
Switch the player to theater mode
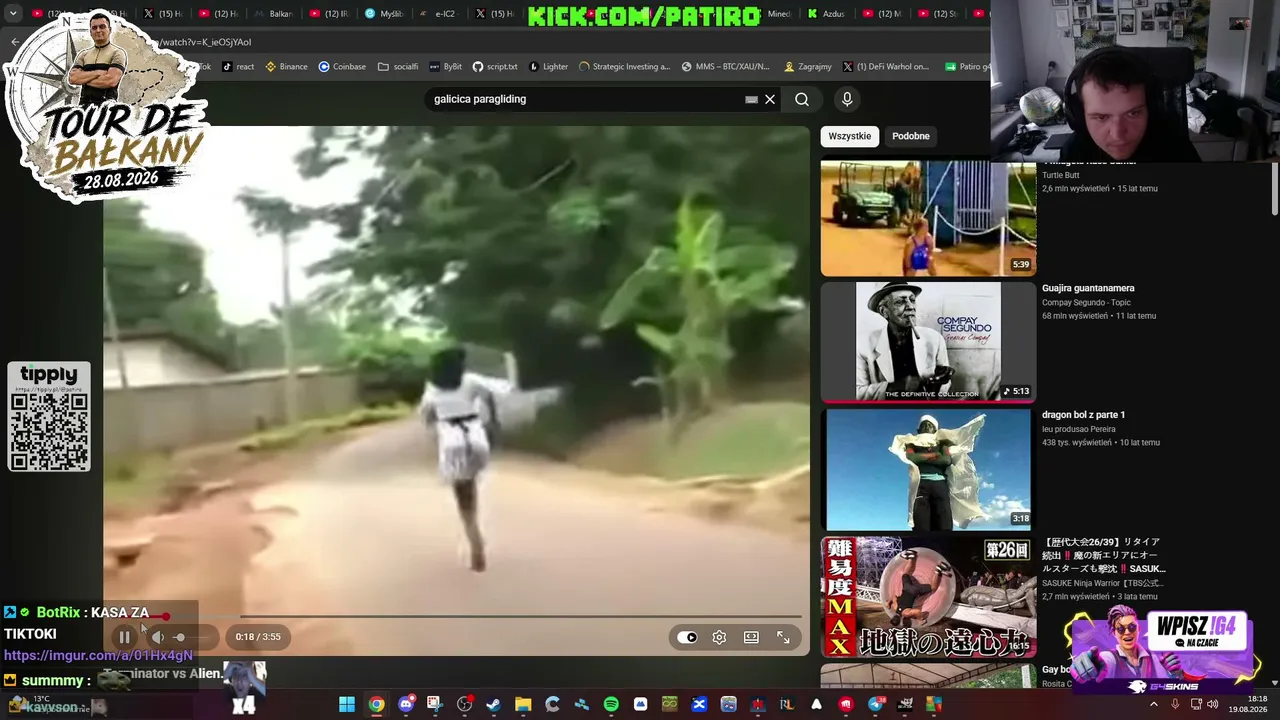(751, 637)
